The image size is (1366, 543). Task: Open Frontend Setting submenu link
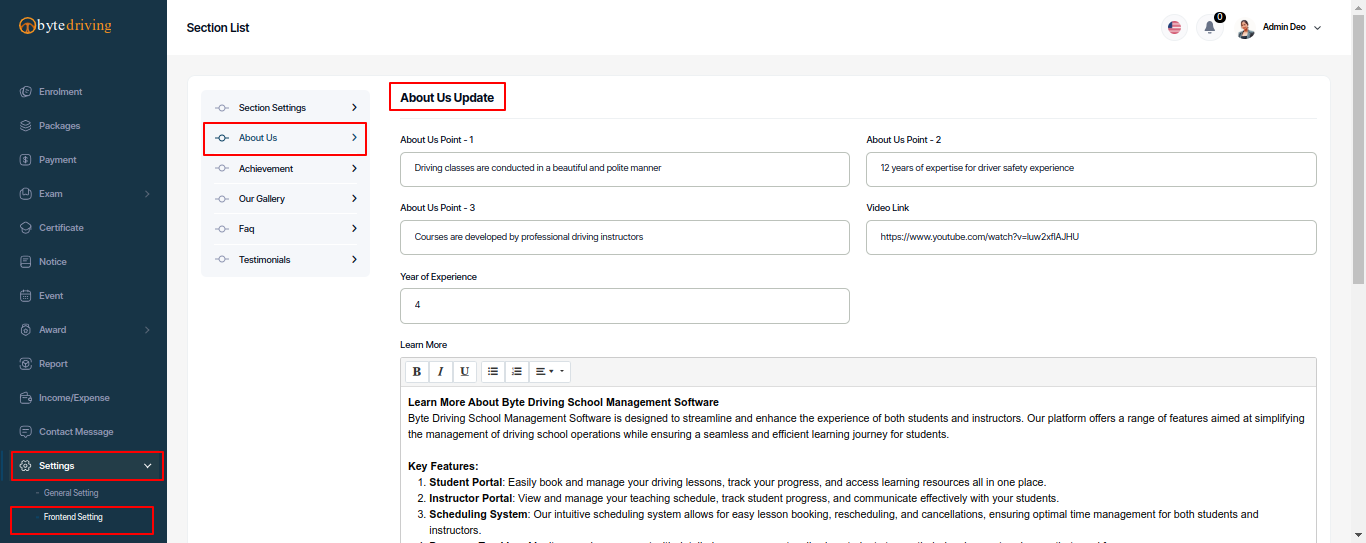73,517
